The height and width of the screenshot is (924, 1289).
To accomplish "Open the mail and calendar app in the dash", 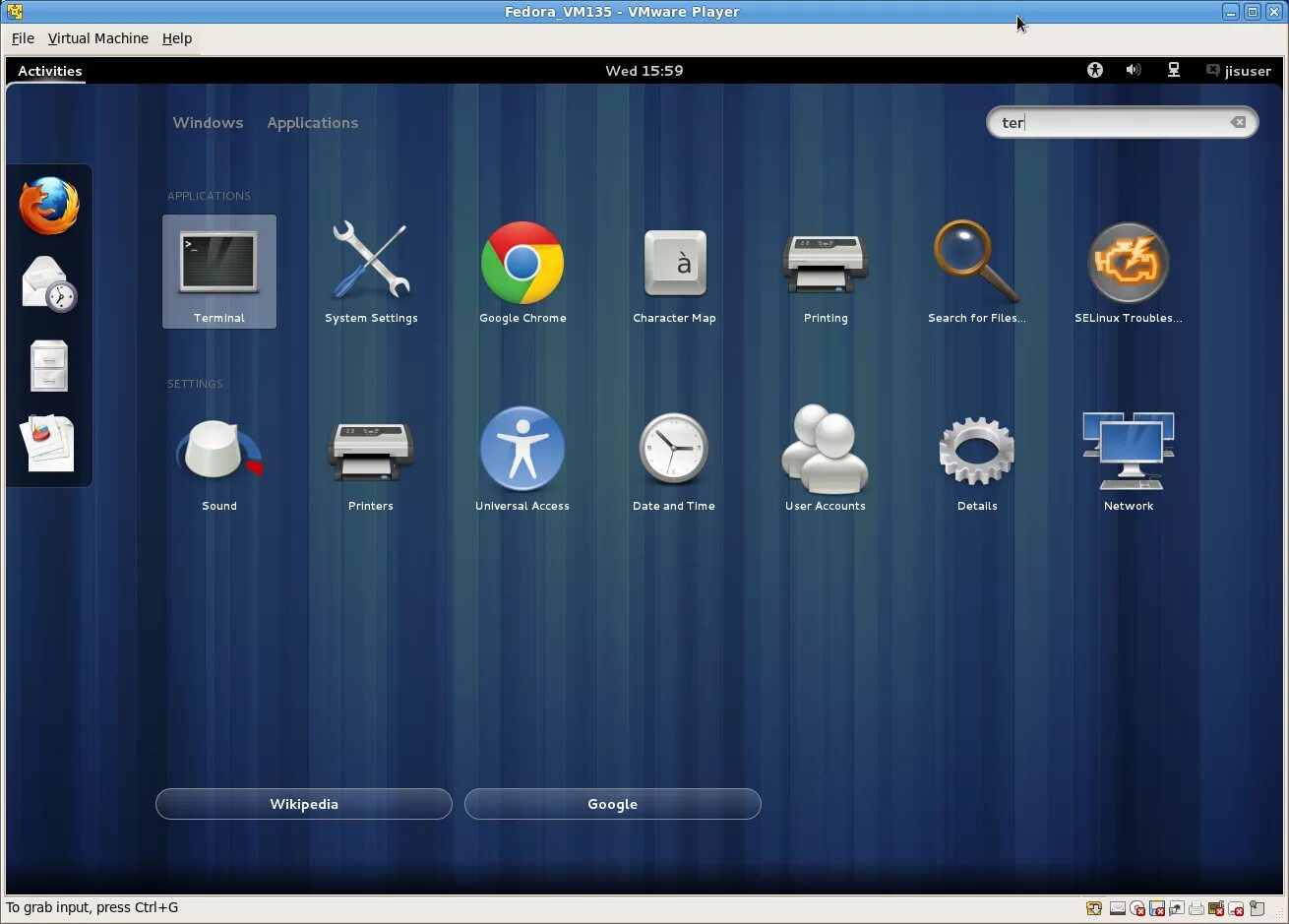I will [49, 284].
